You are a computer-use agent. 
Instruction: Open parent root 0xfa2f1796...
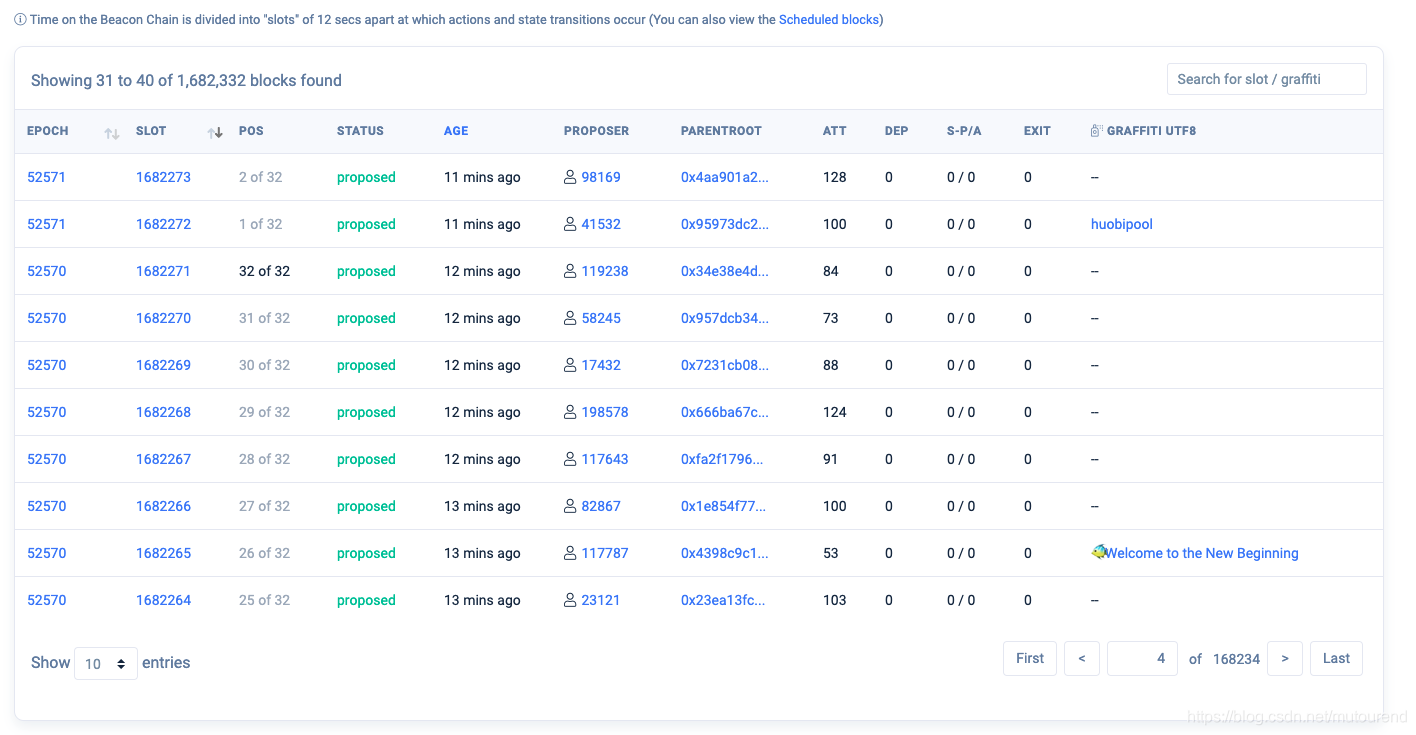point(722,459)
